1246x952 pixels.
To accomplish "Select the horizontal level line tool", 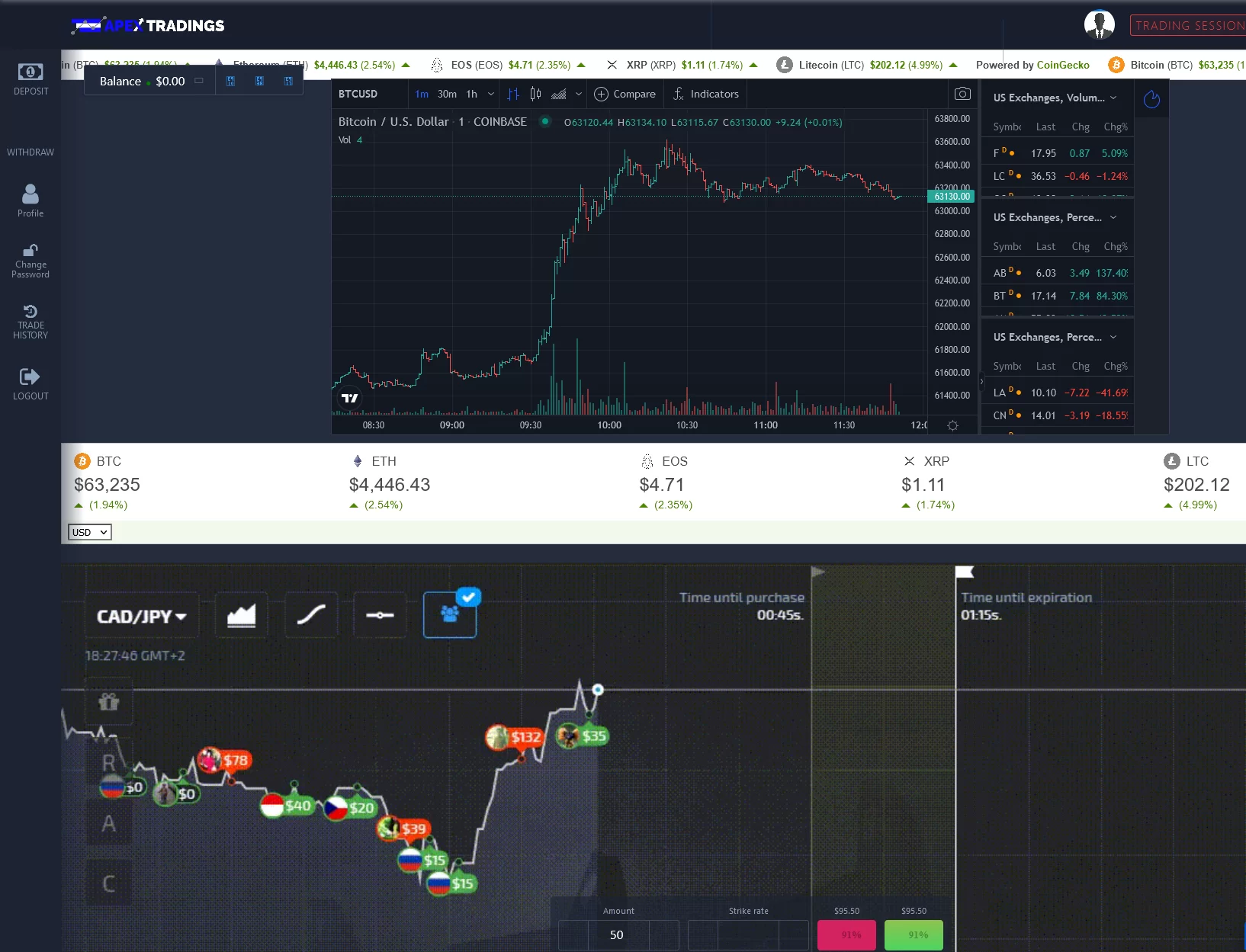I will [380, 615].
